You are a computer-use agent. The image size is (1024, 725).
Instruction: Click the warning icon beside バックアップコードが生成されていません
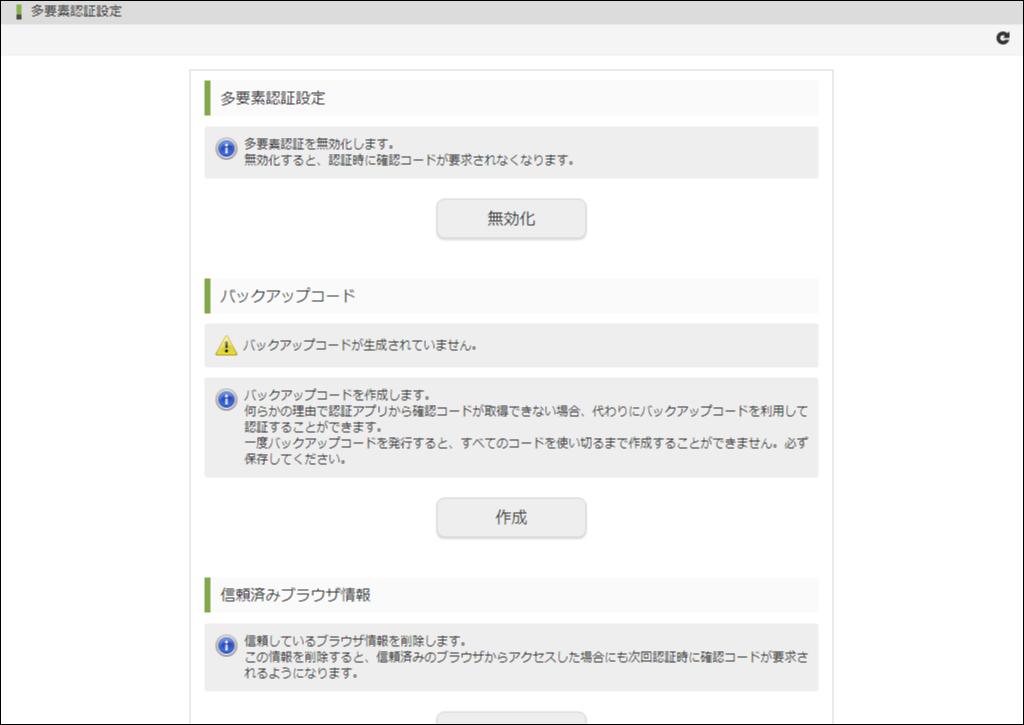(226, 346)
